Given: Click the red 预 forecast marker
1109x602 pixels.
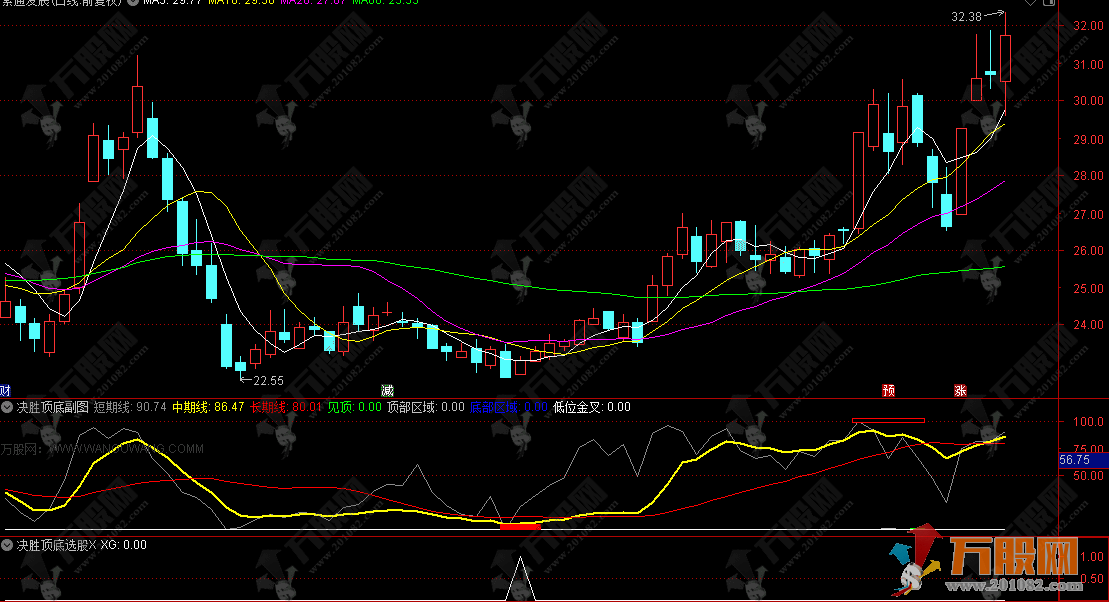Looking at the screenshot, I should click(887, 390).
